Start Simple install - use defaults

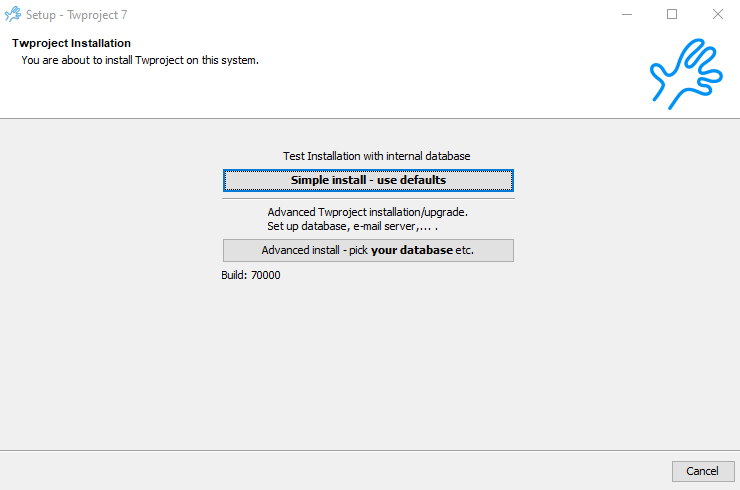coord(368,180)
